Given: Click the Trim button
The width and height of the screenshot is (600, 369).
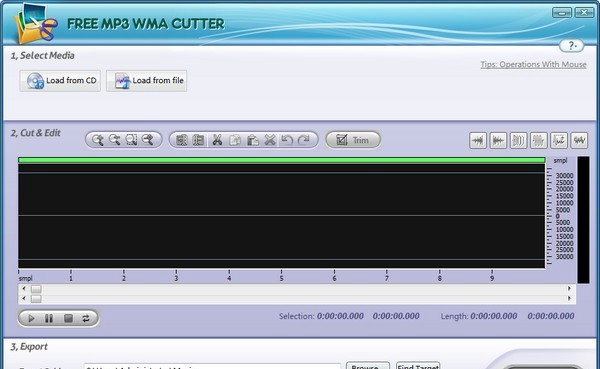Looking at the screenshot, I should point(353,140).
